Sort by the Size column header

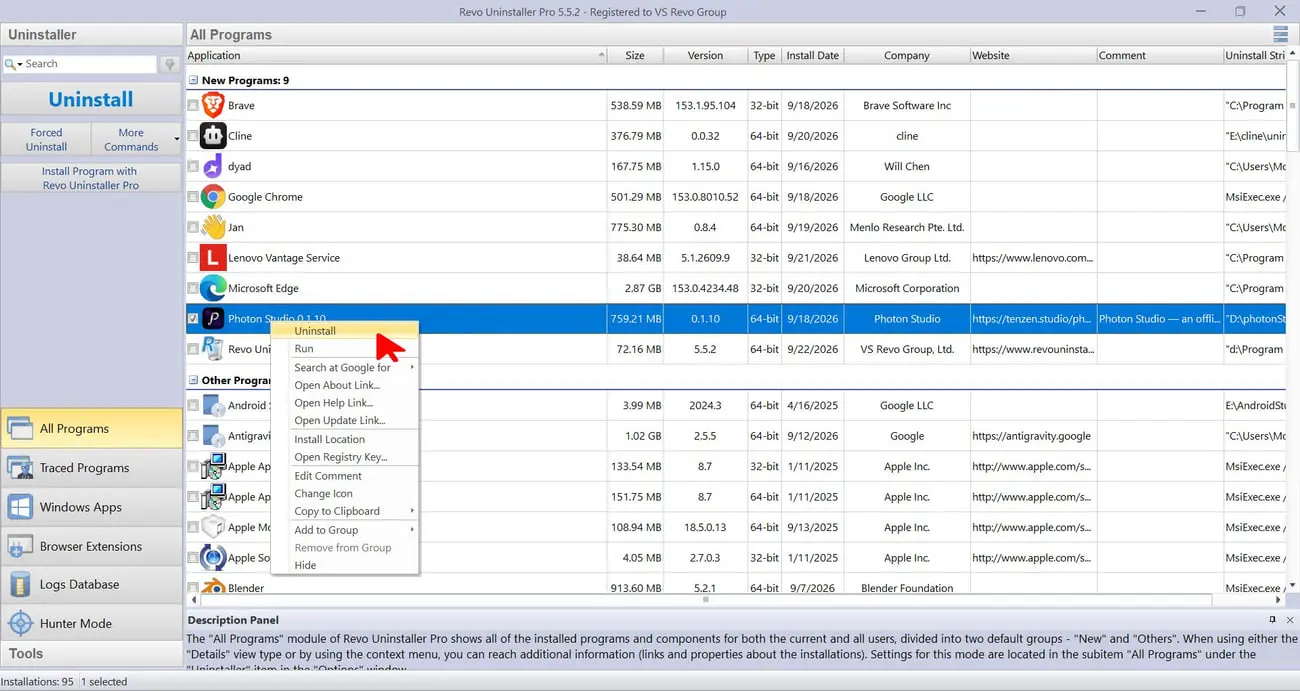coord(634,55)
